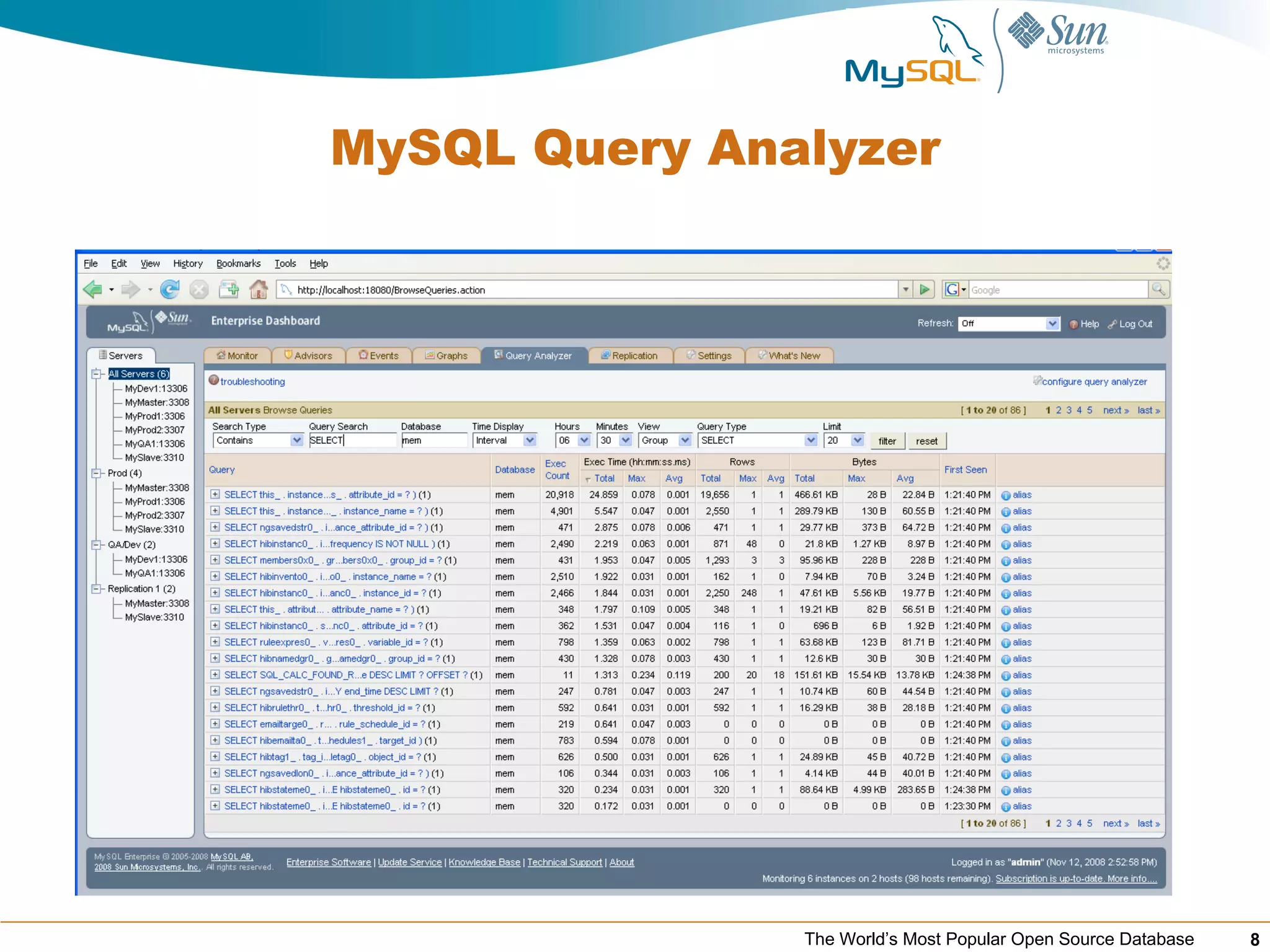Switch to the Graphs tab

click(446, 356)
